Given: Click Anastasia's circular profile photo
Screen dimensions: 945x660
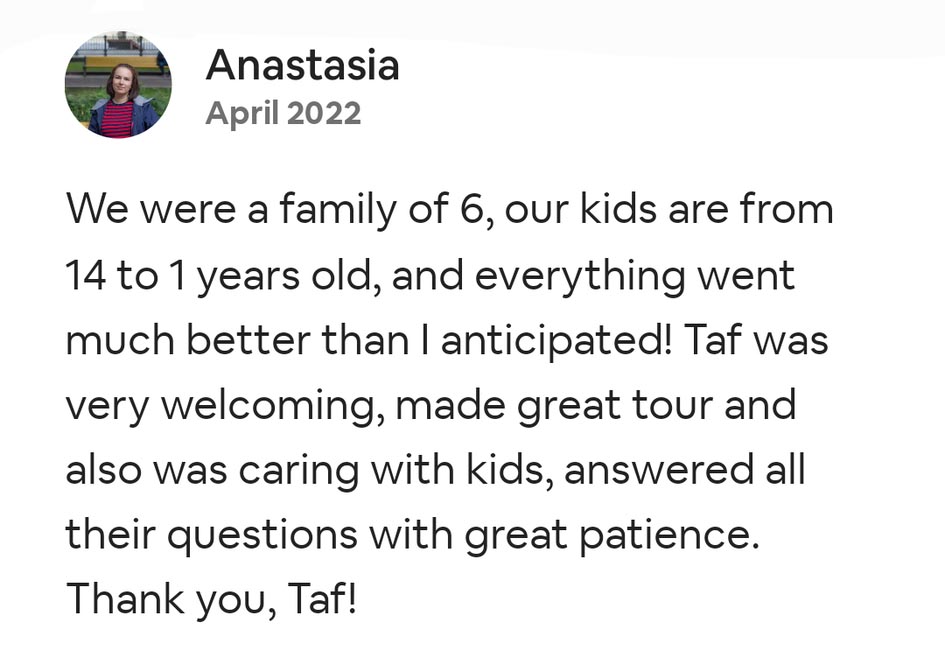Looking at the screenshot, I should 118,84.
